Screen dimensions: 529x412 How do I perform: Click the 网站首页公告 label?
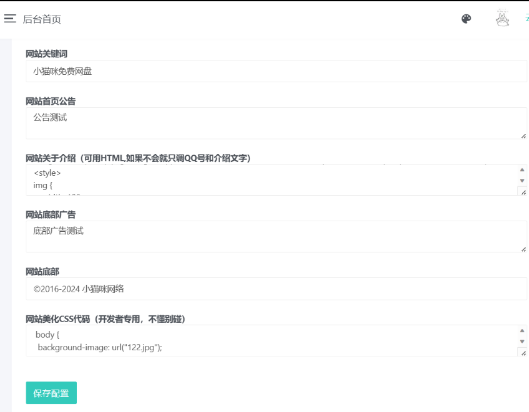pyautogui.click(x=51, y=101)
